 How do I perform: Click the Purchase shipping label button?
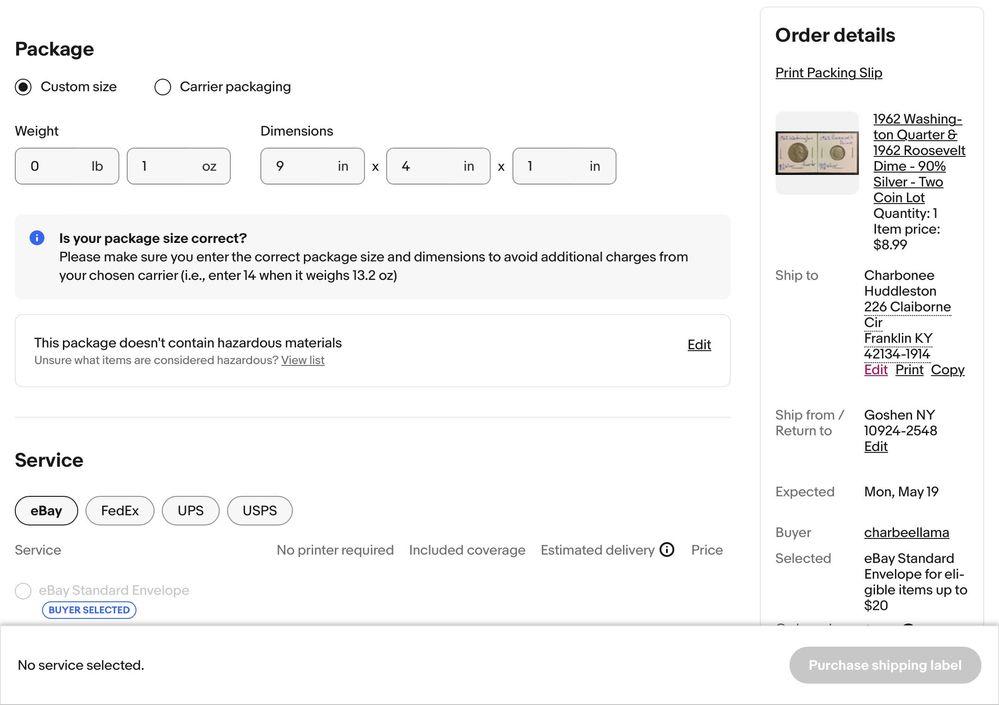click(x=885, y=666)
